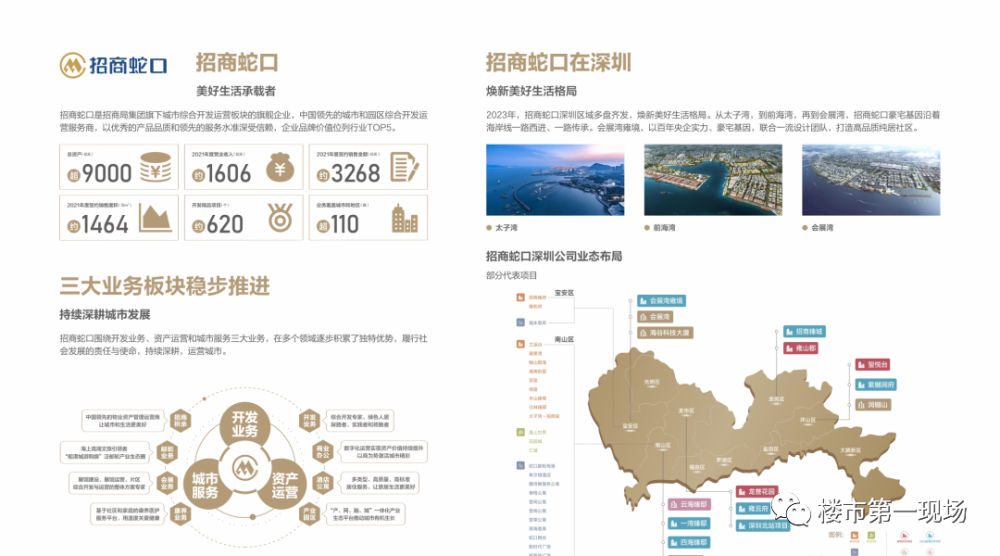Image resolution: width=1000 pixels, height=556 pixels.
Task: Select the 开发业务 circle
Action: point(245,425)
